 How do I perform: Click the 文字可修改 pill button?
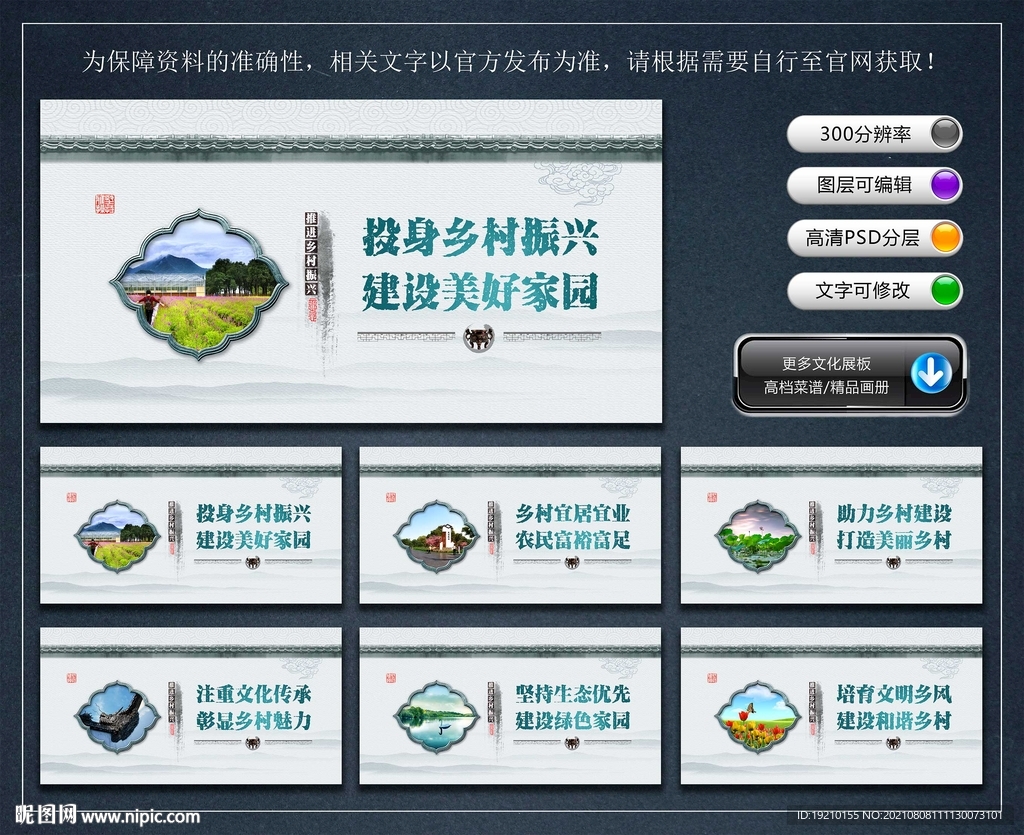[x=874, y=291]
